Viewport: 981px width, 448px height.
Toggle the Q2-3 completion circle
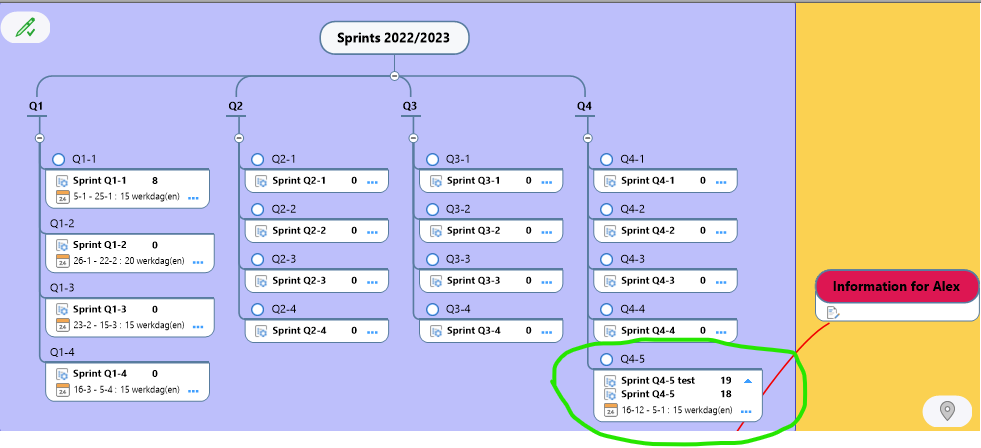coord(257,260)
